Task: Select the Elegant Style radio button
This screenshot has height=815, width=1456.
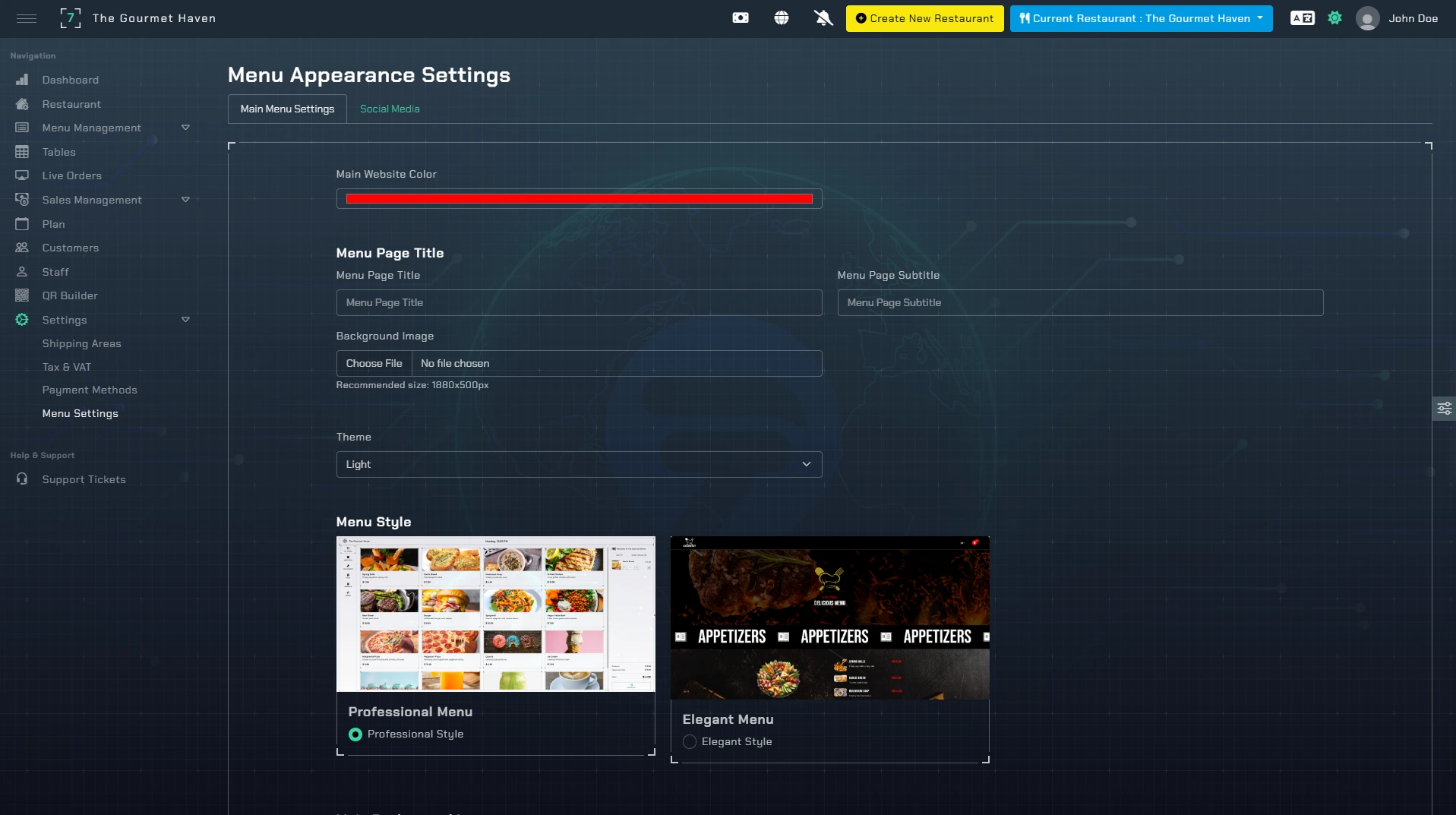Action: coord(690,742)
